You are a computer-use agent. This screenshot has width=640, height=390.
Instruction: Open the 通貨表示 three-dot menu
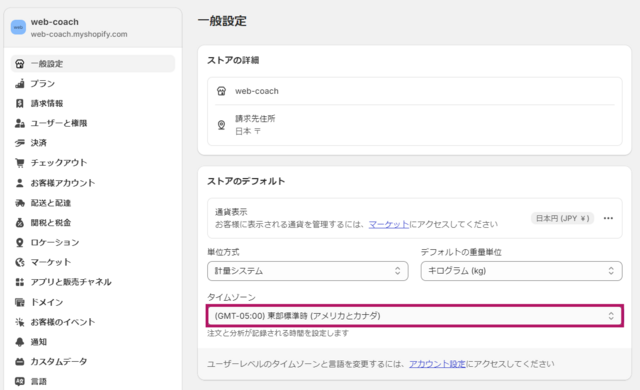(x=608, y=218)
